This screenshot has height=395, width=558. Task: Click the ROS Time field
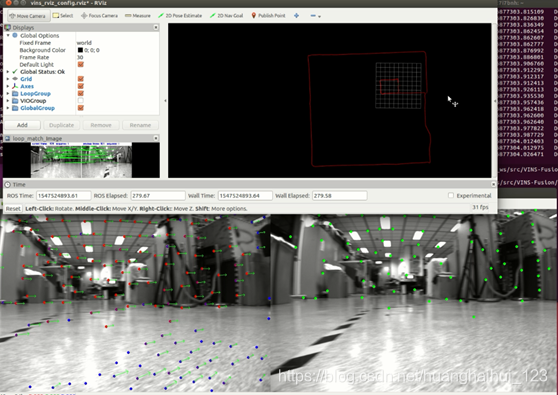[x=63, y=196]
